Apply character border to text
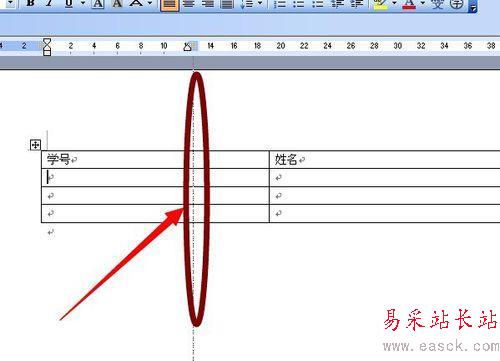This screenshot has height=361, width=500. (98, 3)
